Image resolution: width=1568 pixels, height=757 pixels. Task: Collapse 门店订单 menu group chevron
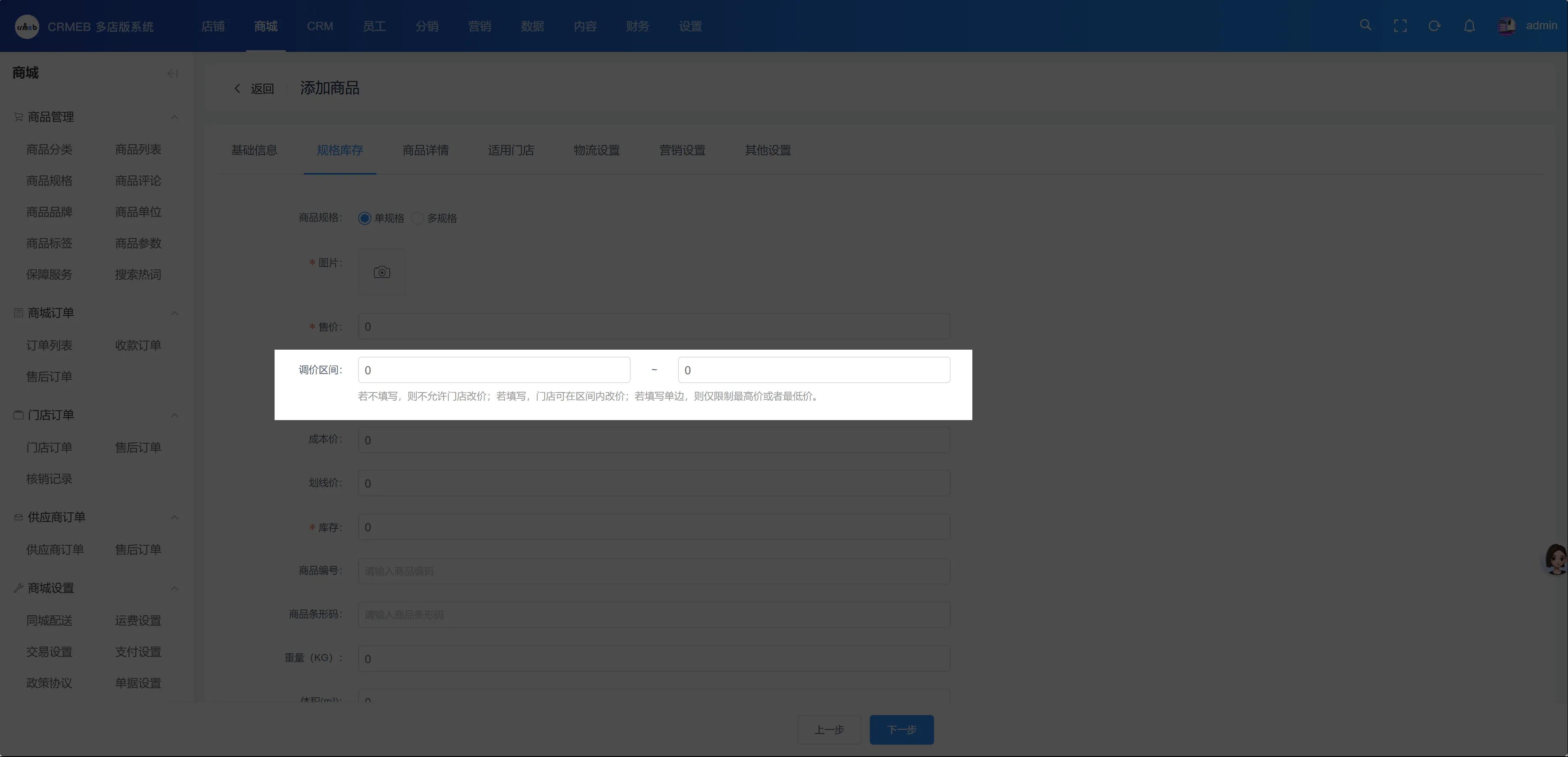point(175,415)
